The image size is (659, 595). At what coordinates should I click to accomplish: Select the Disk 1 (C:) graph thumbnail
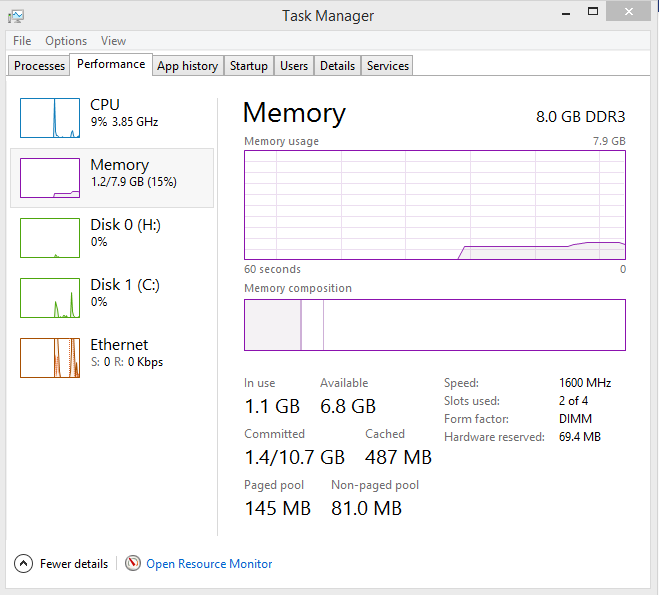pyautogui.click(x=50, y=298)
